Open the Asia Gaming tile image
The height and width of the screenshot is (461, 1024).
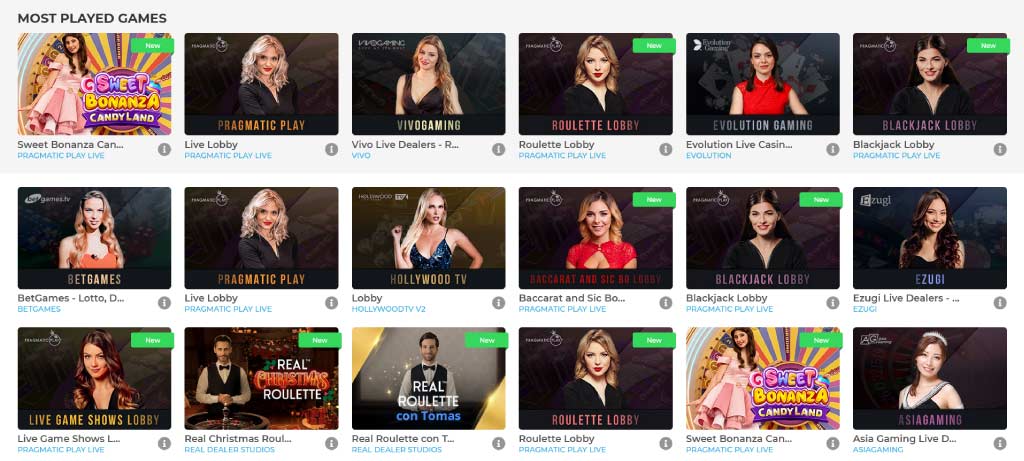coord(930,378)
